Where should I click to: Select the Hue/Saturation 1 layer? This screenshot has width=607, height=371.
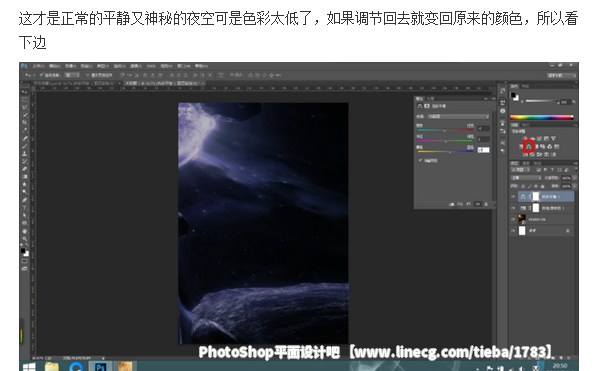click(x=546, y=208)
